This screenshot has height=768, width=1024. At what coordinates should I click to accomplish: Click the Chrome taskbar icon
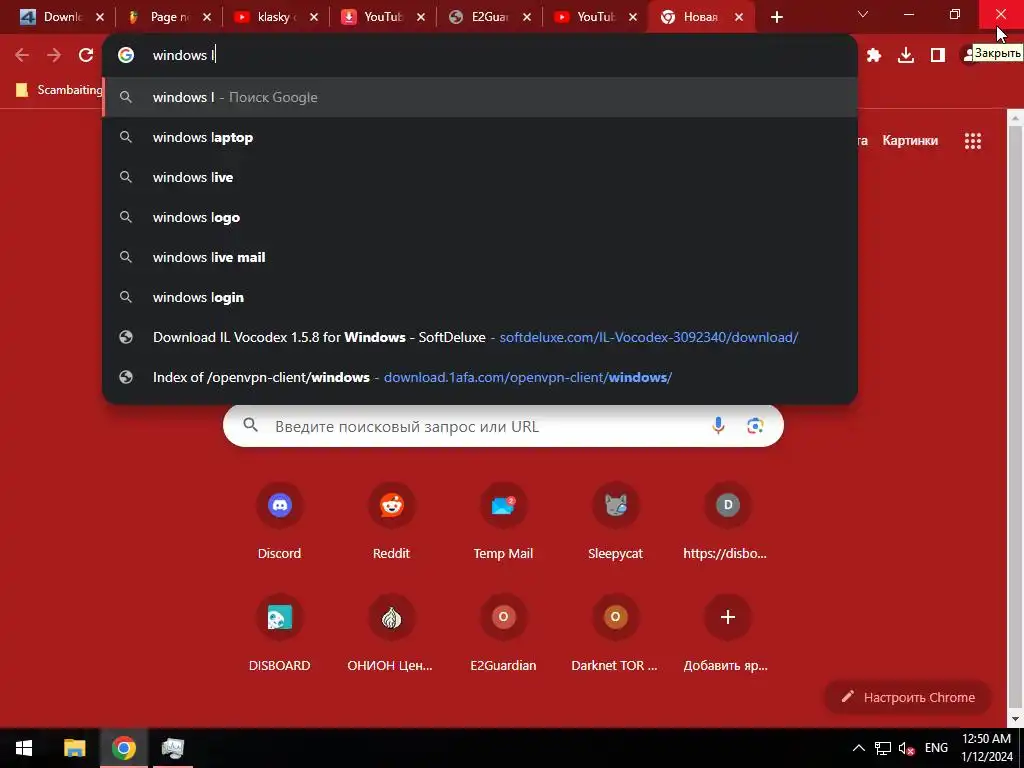(x=123, y=748)
